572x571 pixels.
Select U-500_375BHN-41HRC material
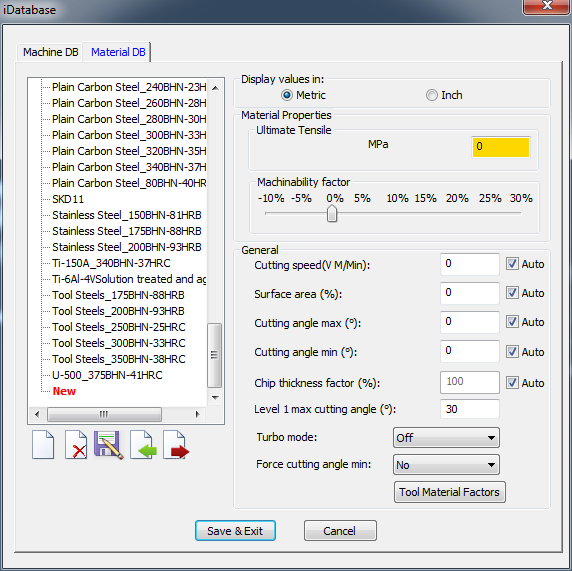(107, 375)
